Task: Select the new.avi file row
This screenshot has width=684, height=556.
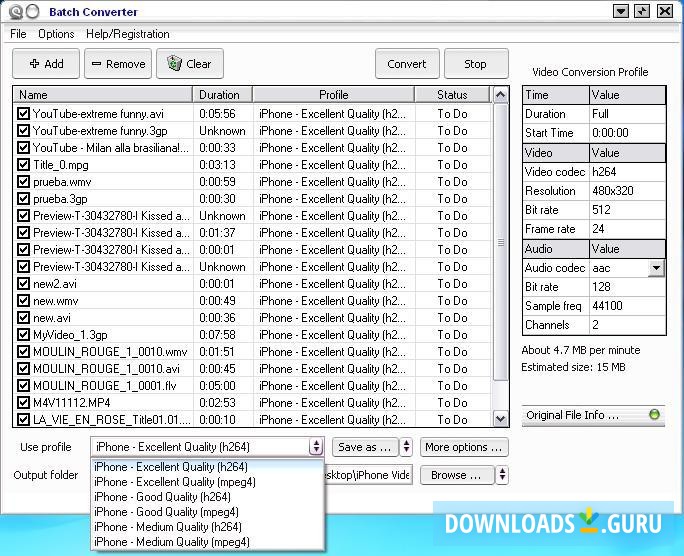Action: (x=253, y=318)
